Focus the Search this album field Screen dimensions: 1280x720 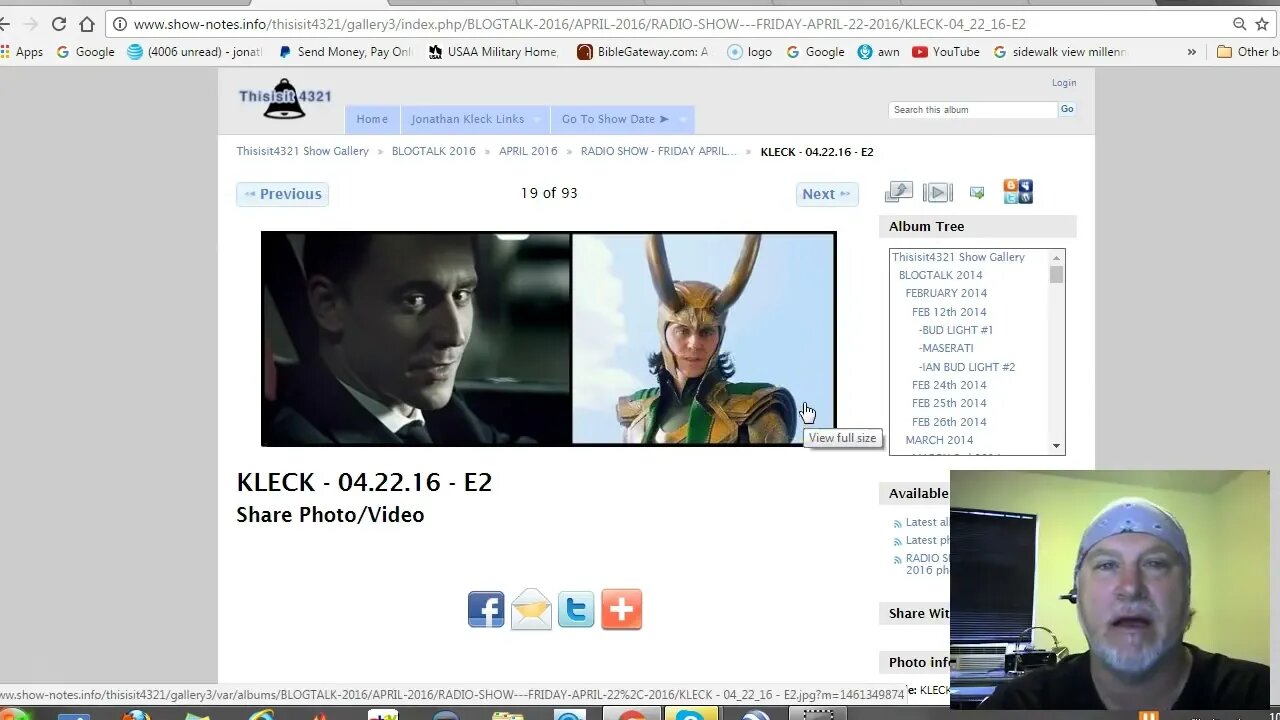973,110
